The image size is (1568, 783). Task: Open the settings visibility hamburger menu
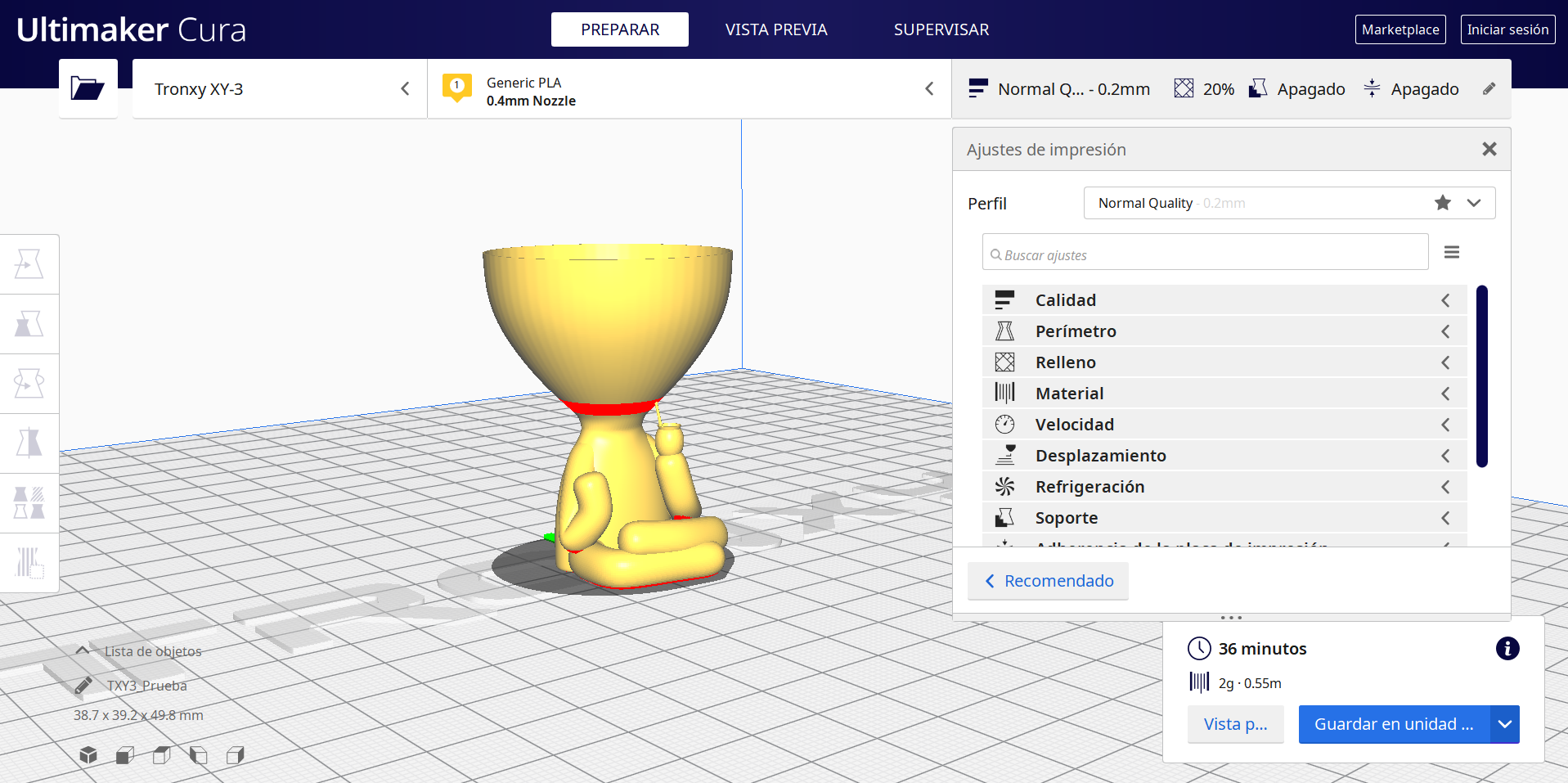tap(1452, 252)
